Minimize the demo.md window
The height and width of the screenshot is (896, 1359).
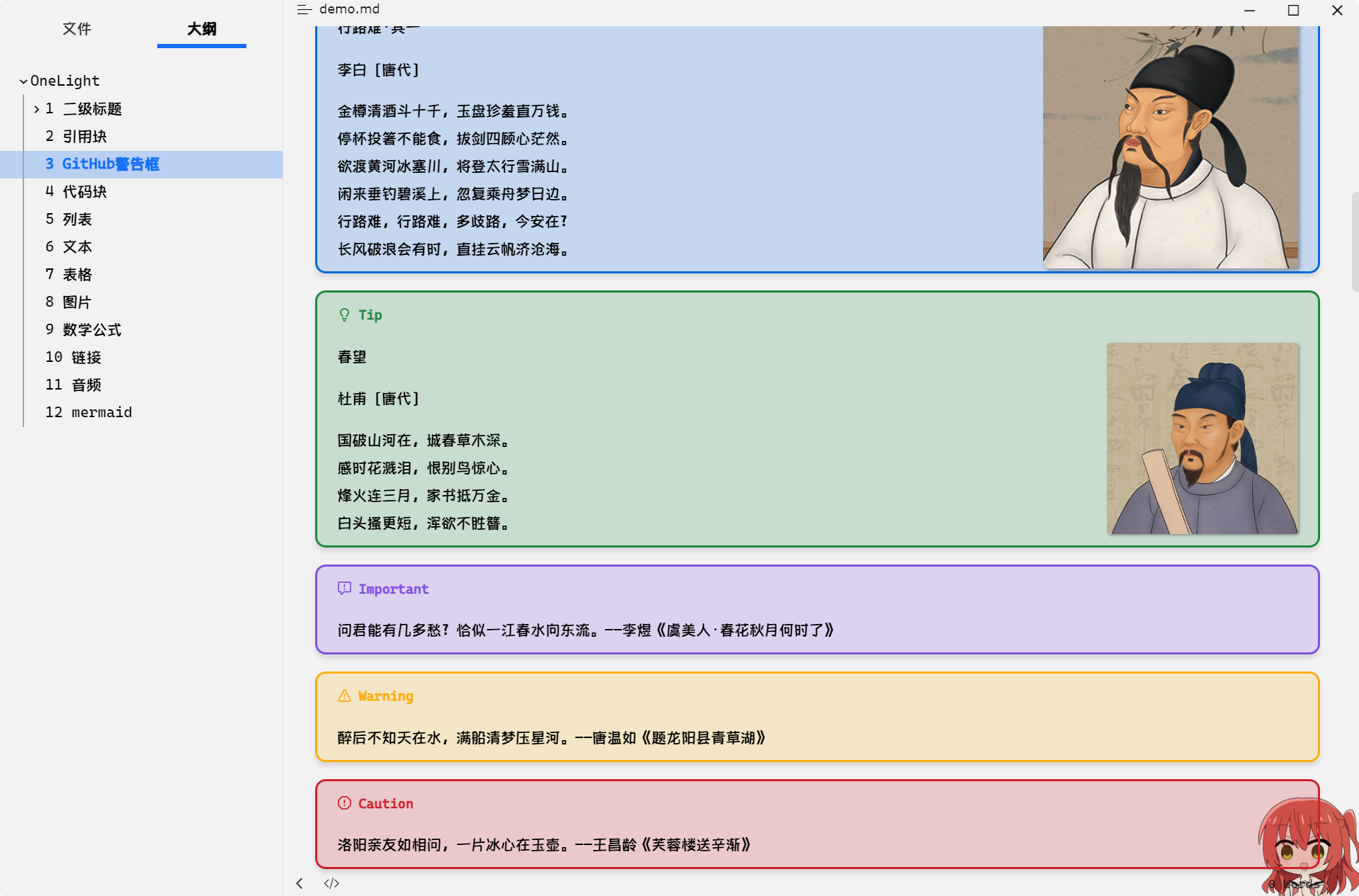[x=1249, y=10]
